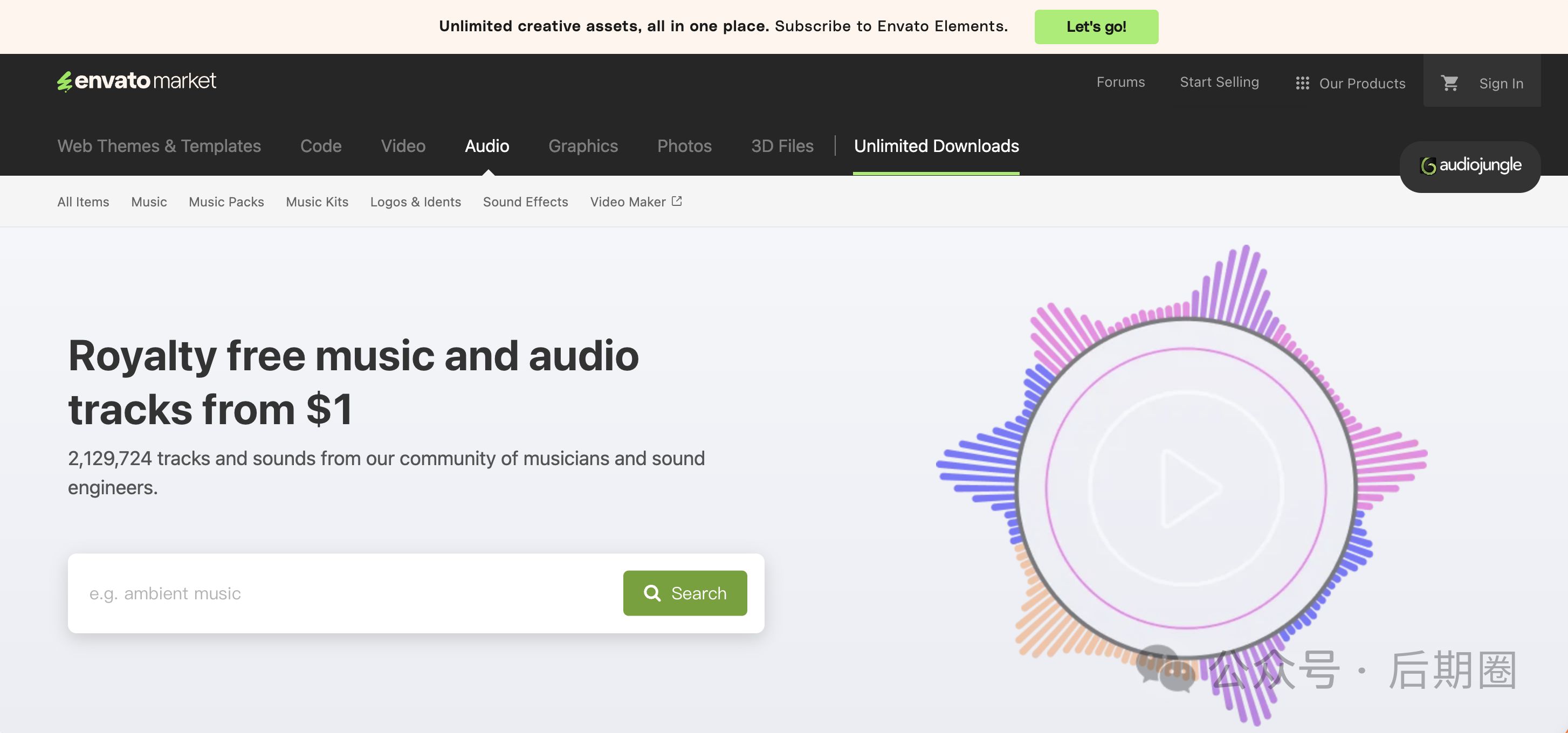
Task: Open the 3D Files category
Action: click(782, 146)
